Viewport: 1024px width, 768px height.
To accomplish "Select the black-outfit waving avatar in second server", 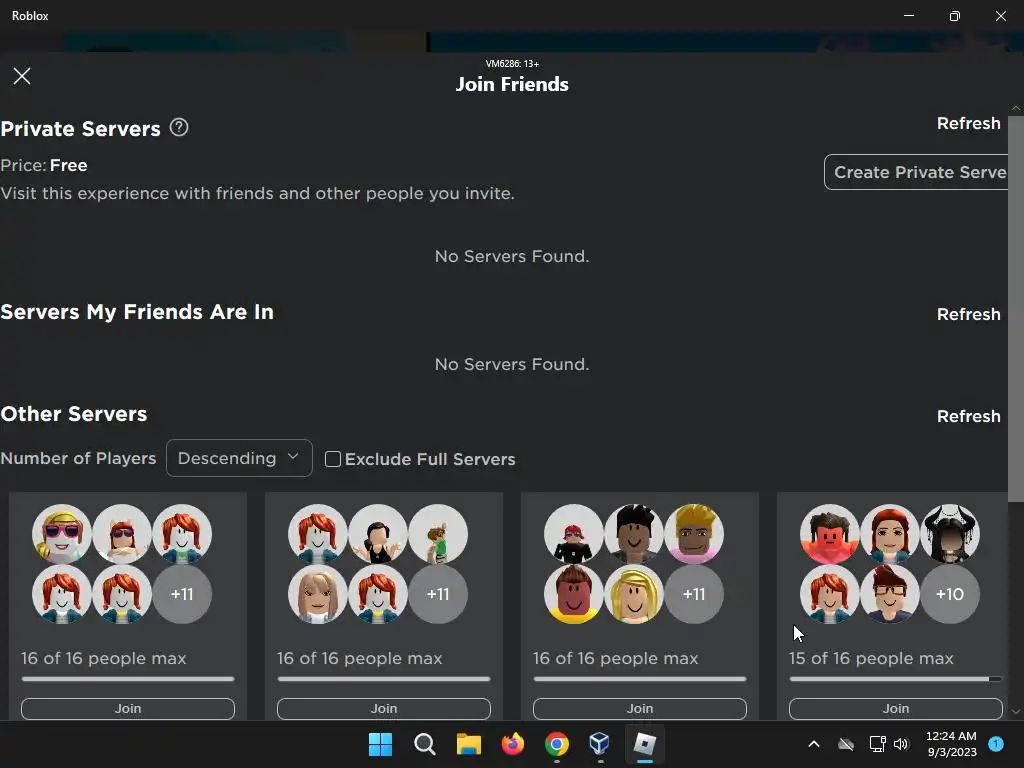I will [x=378, y=534].
